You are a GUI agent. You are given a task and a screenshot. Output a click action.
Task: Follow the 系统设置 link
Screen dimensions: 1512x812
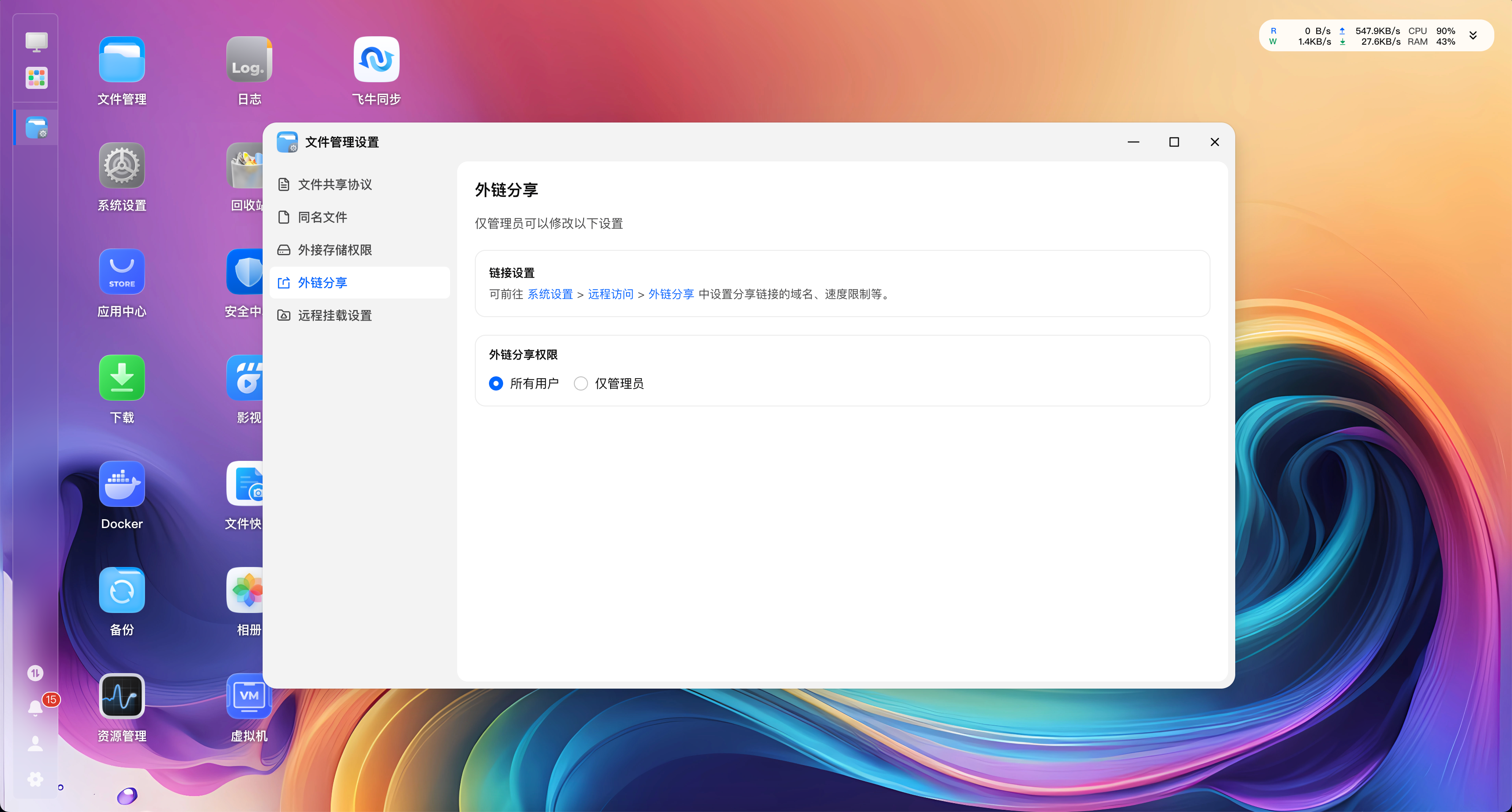(550, 294)
